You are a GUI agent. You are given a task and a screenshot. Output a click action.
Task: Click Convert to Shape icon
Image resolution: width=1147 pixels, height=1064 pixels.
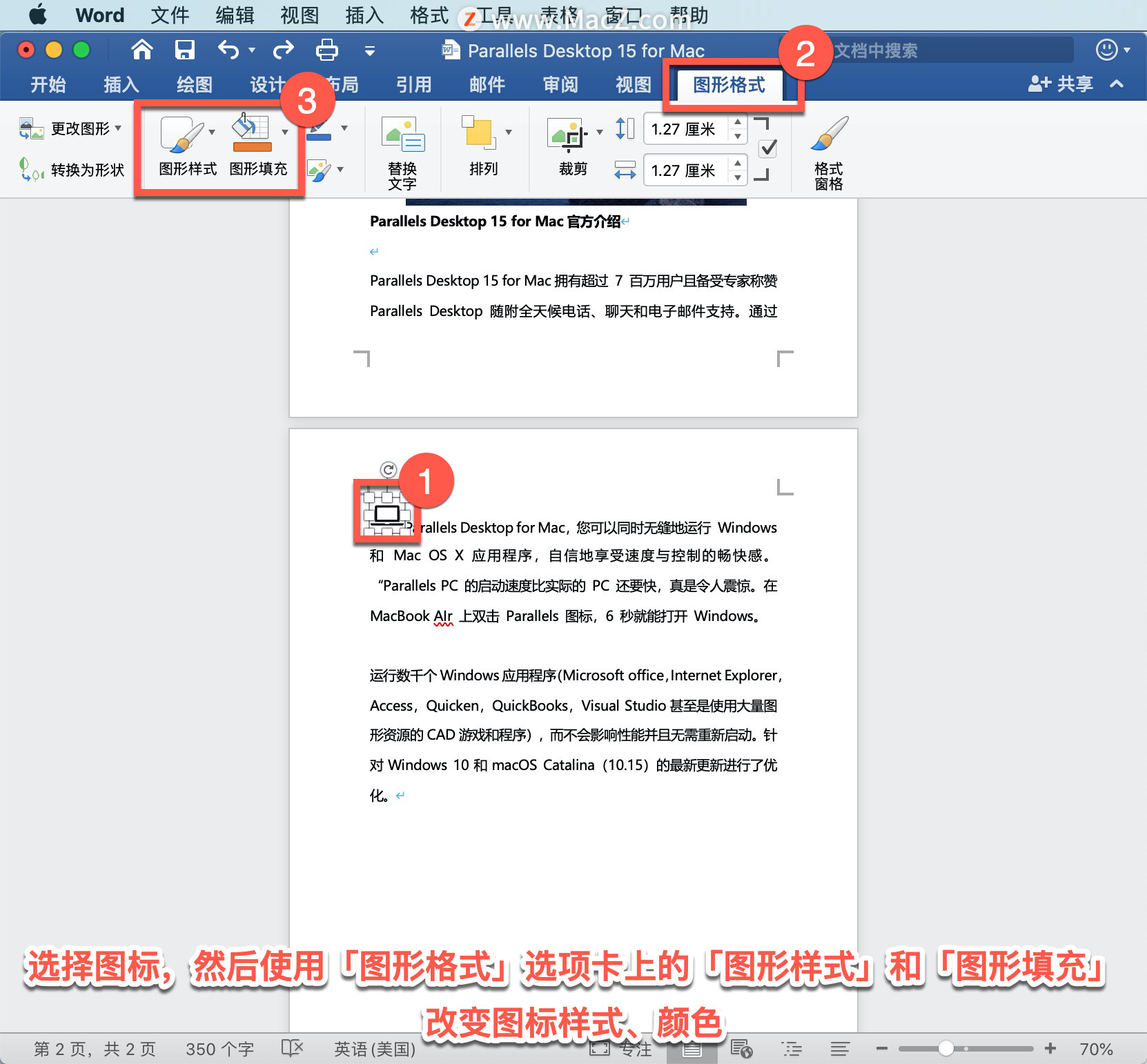coord(32,170)
